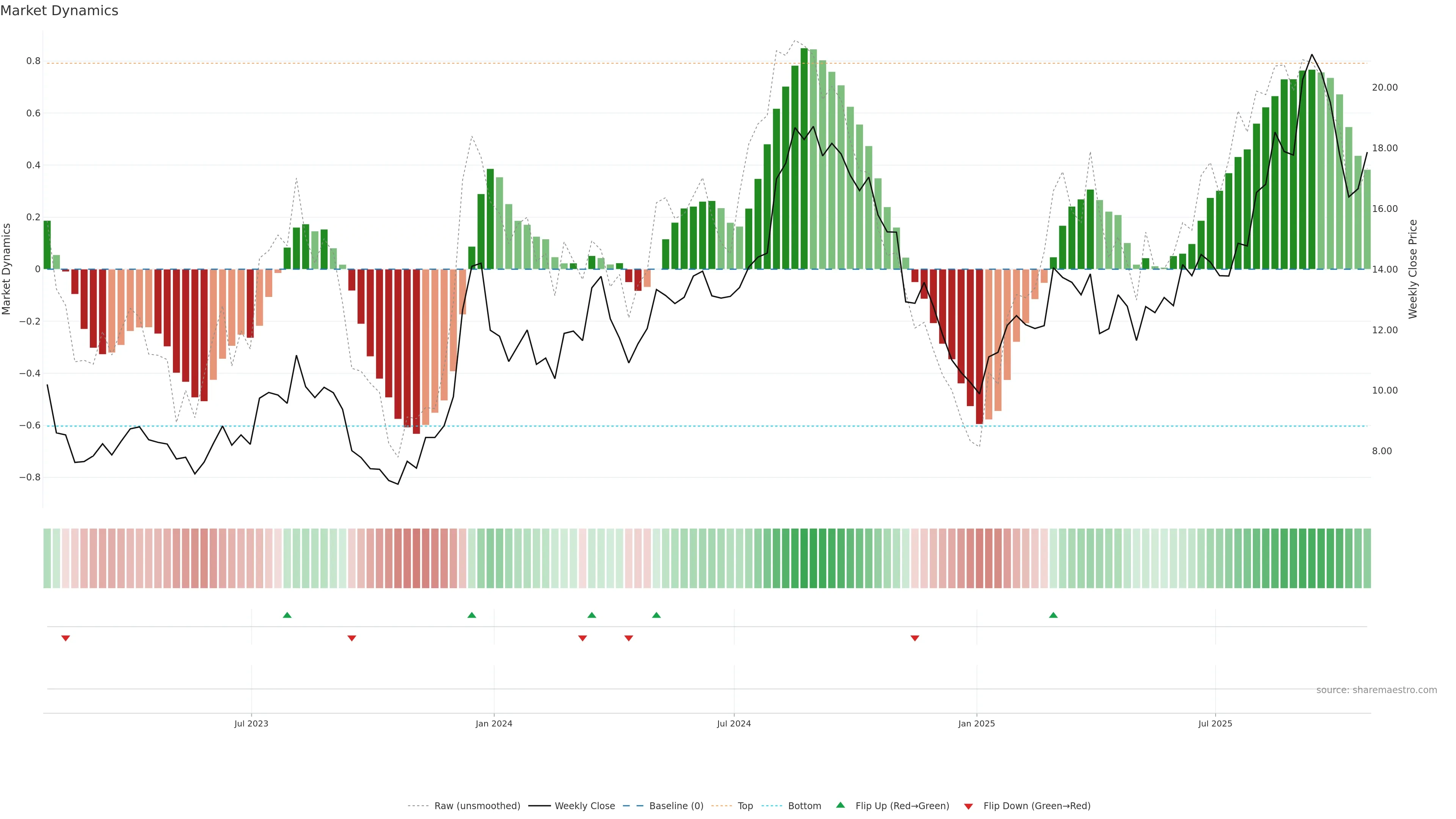Toggle the Weekly Close legend entry
1456x819 pixels.
(x=584, y=806)
